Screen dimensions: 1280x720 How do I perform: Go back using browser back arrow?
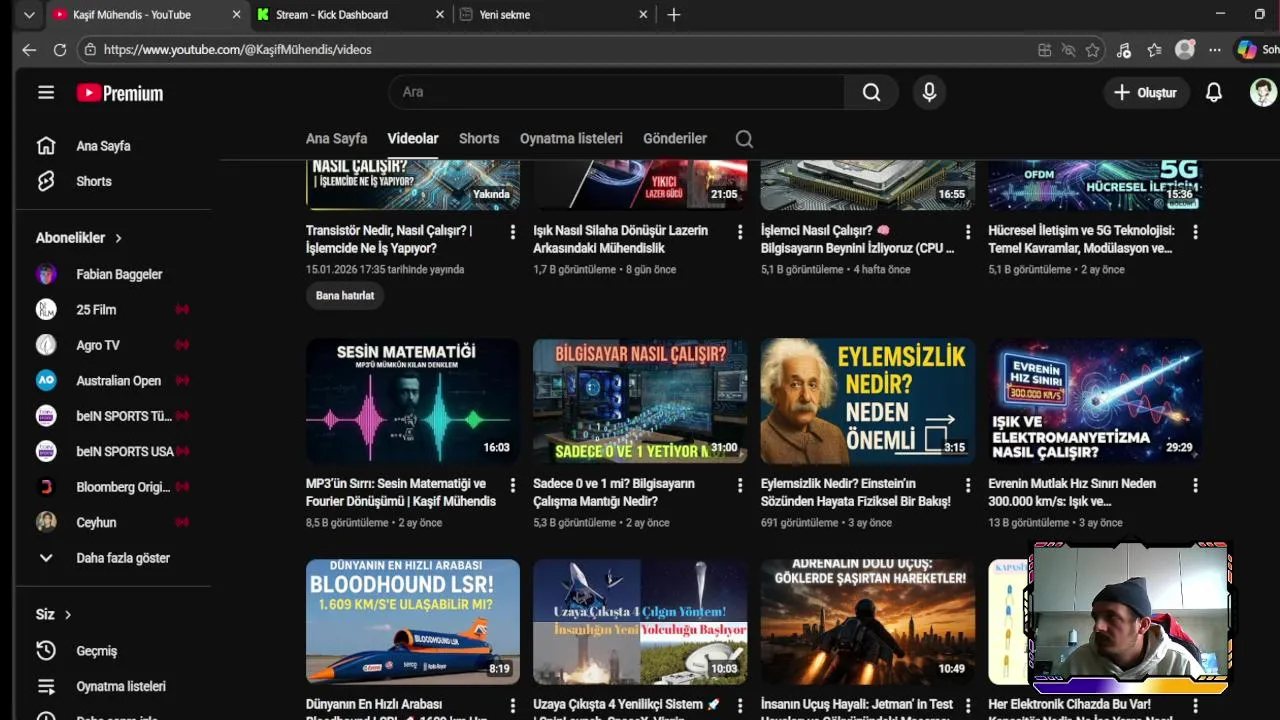click(29, 50)
